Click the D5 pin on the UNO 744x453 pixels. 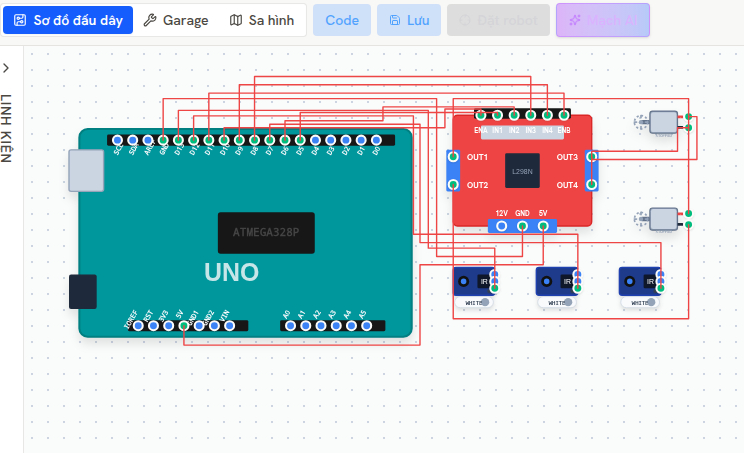pyautogui.click(x=300, y=140)
